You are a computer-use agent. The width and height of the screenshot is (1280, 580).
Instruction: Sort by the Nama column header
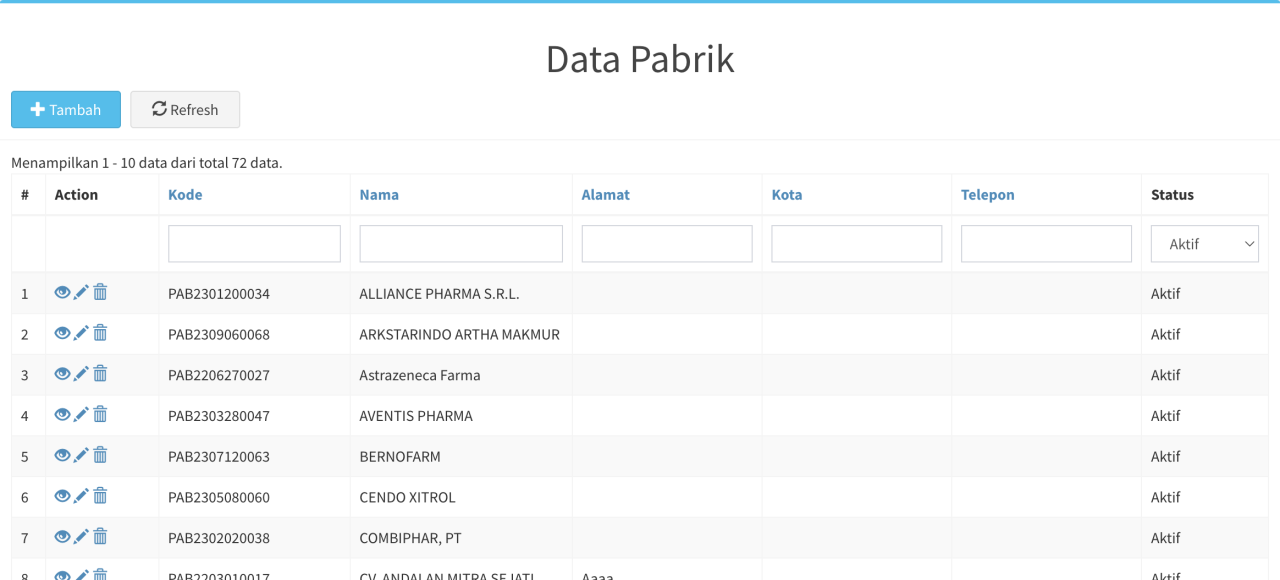[x=379, y=195]
